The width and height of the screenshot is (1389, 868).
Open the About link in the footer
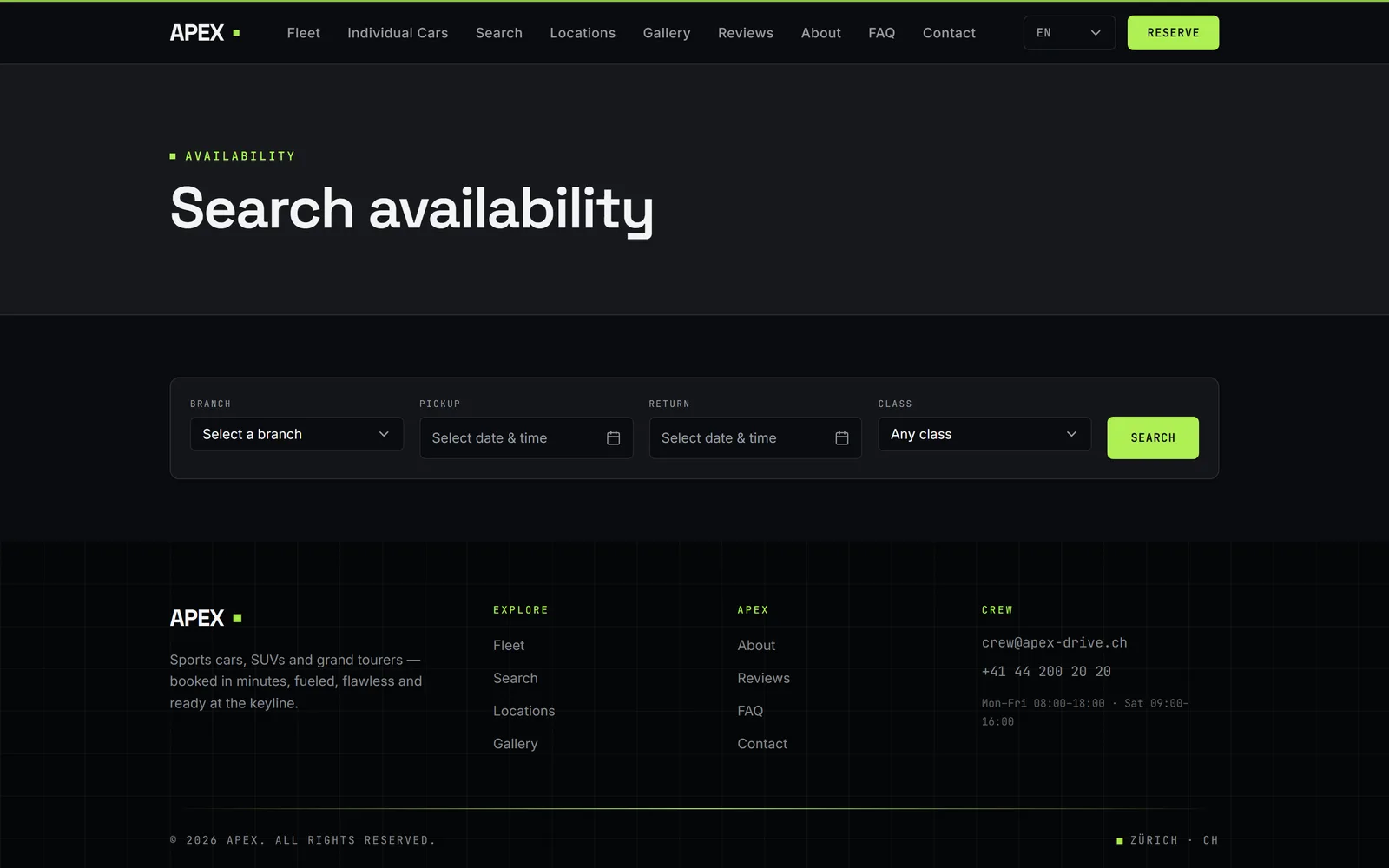point(756,646)
